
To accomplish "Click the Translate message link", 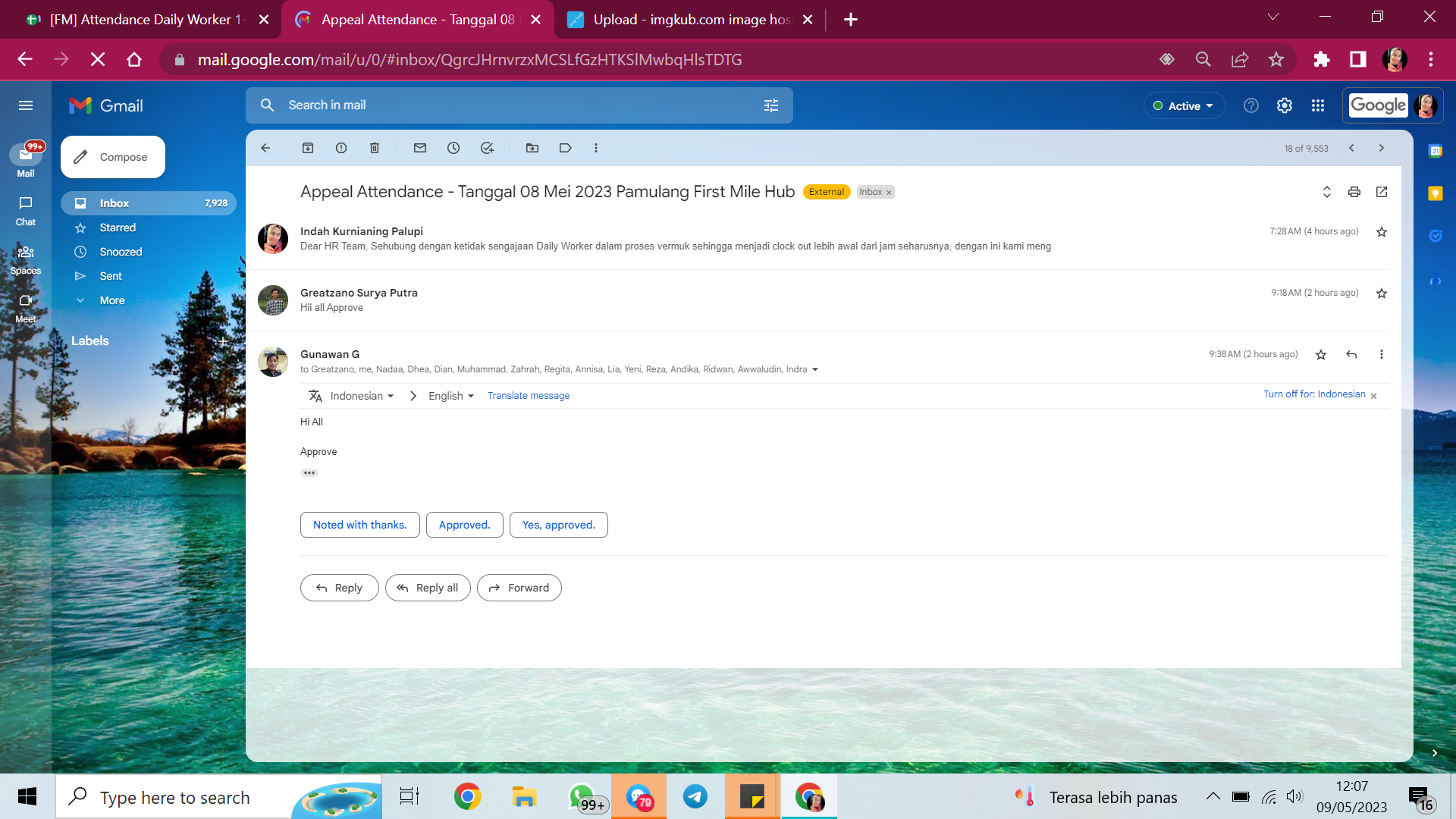I will pyautogui.click(x=529, y=396).
